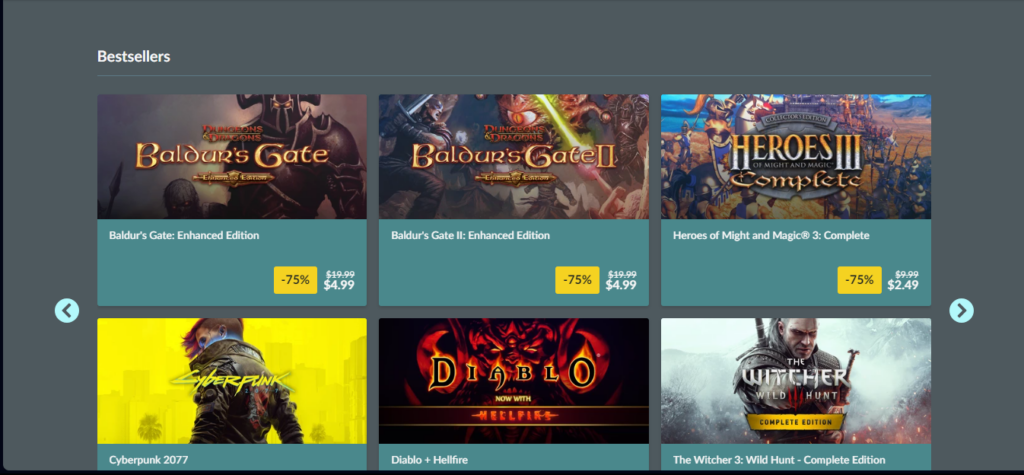Open the Diablo + Hellfire cover image
Screen dimensions: 1024x475
514,381
